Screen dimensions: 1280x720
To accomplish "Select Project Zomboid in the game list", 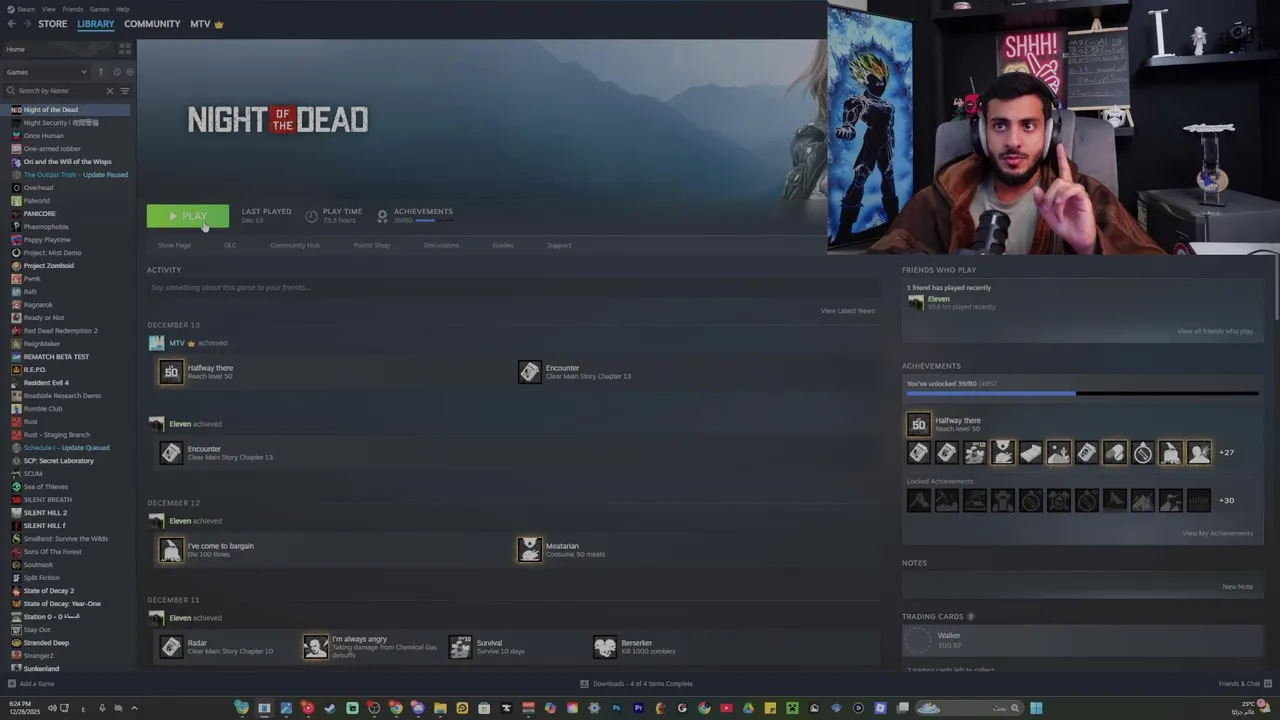I will pos(48,266).
